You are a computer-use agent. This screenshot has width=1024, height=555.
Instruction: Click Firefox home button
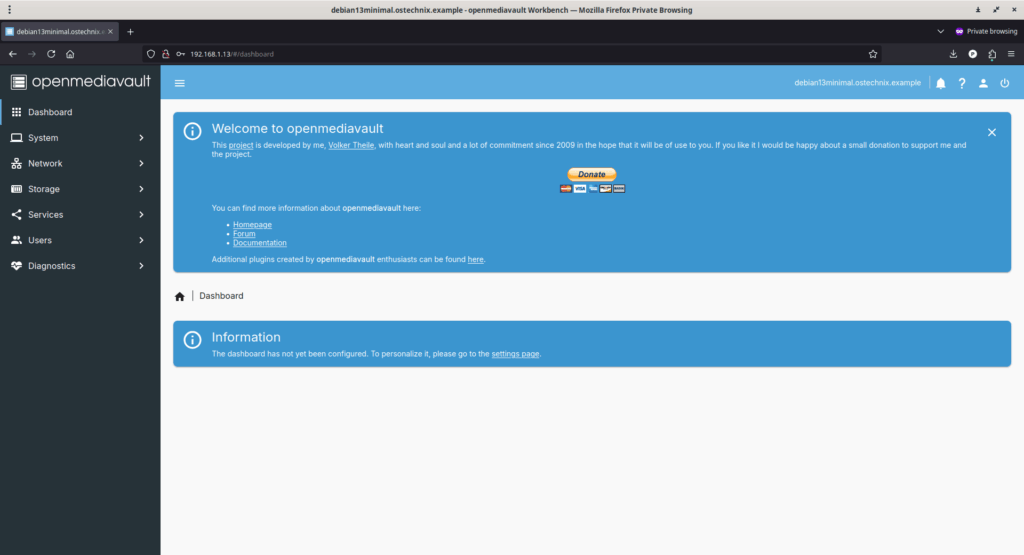tap(70, 54)
